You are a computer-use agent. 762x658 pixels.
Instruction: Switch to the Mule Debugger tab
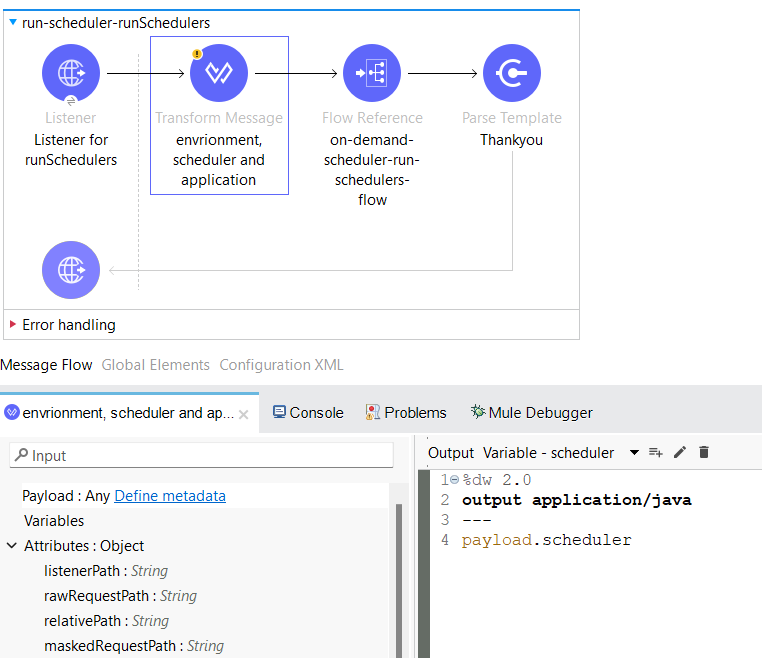pyautogui.click(x=532, y=412)
